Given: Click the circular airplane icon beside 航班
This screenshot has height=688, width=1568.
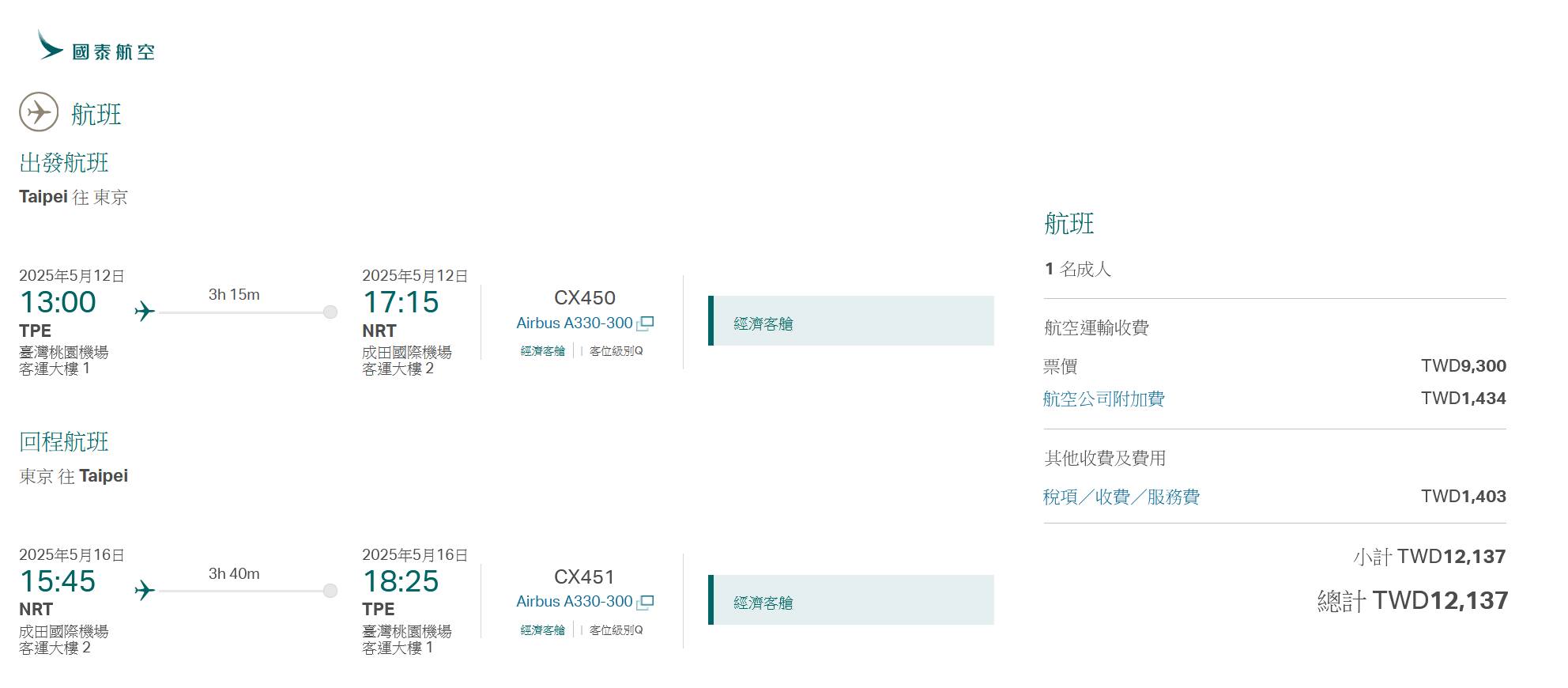Looking at the screenshot, I should point(39,112).
